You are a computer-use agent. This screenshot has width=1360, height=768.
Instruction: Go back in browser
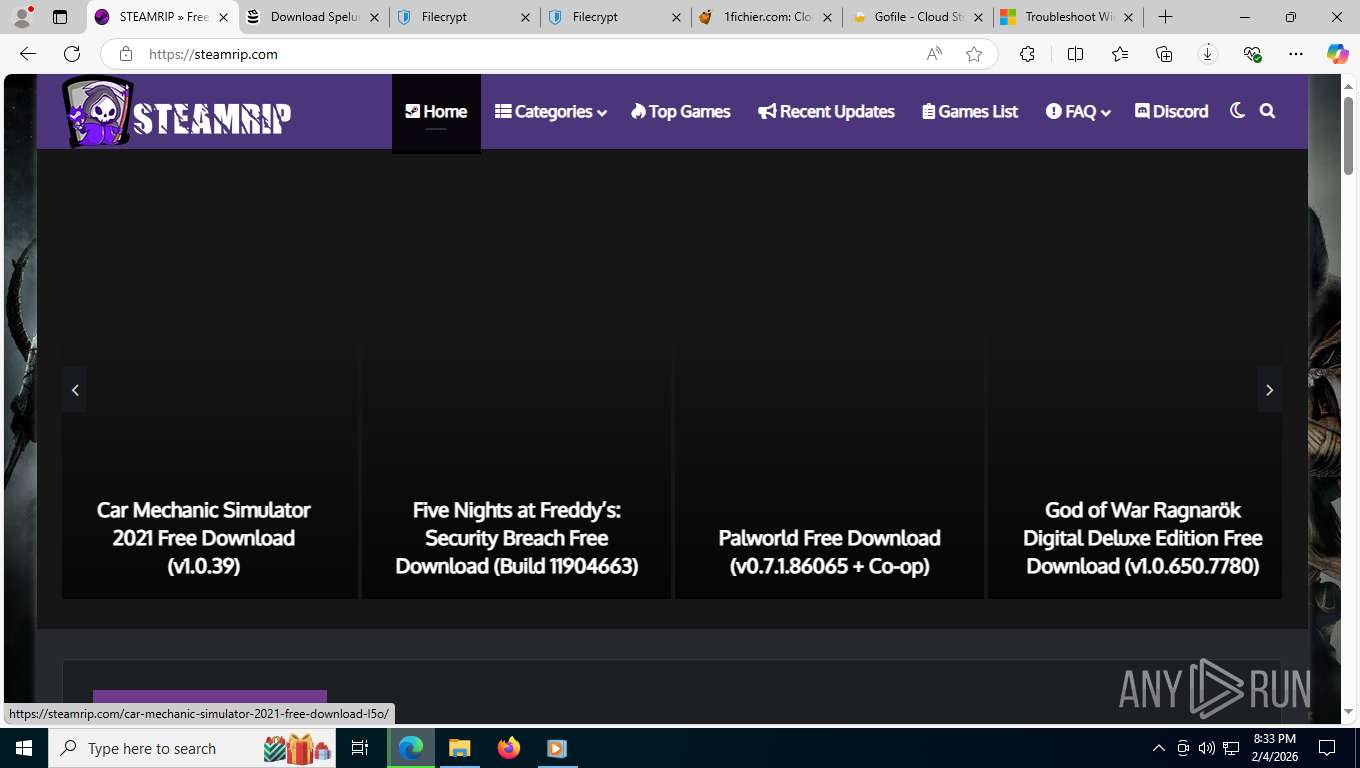point(28,54)
